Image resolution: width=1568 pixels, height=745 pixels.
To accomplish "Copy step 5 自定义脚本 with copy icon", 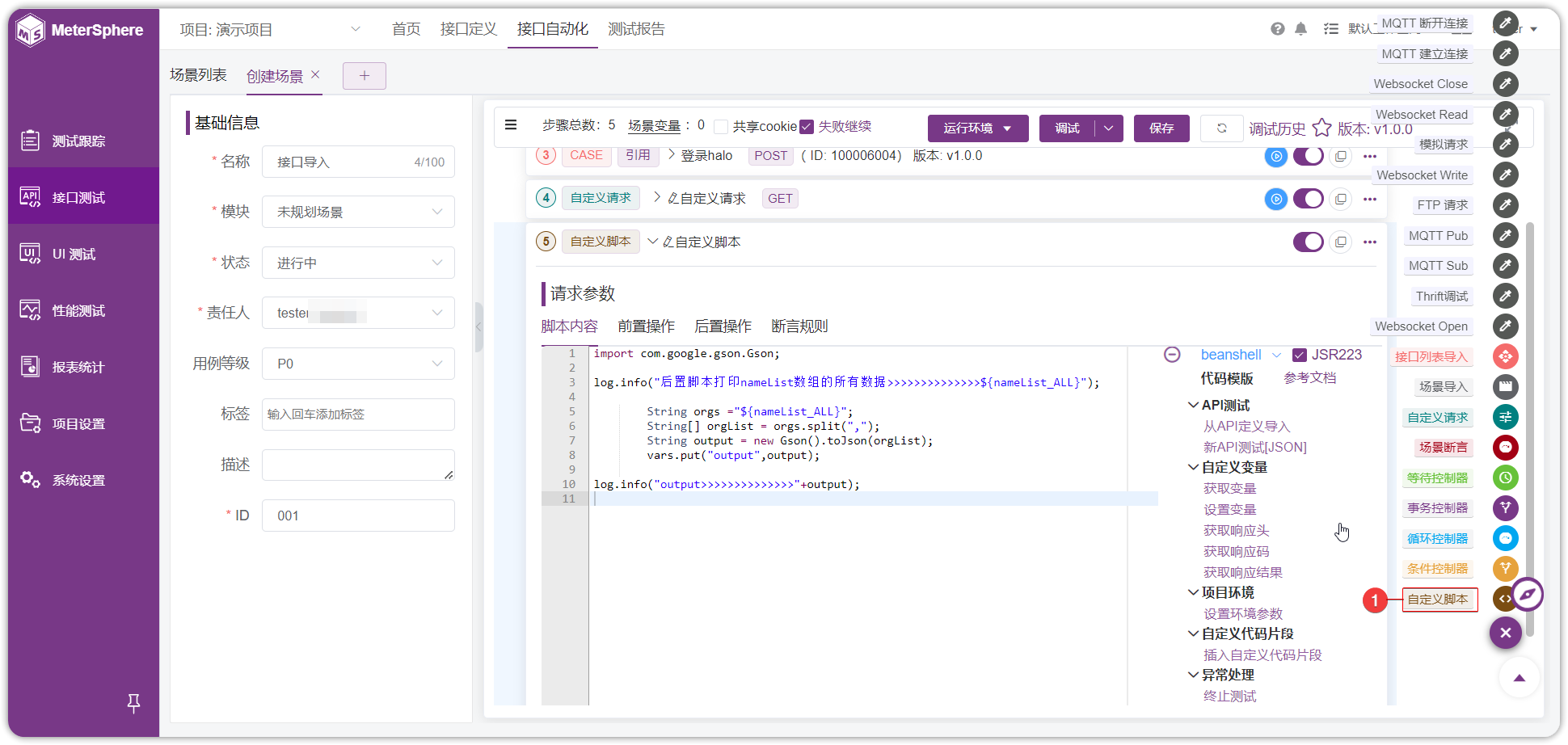I will (1341, 242).
